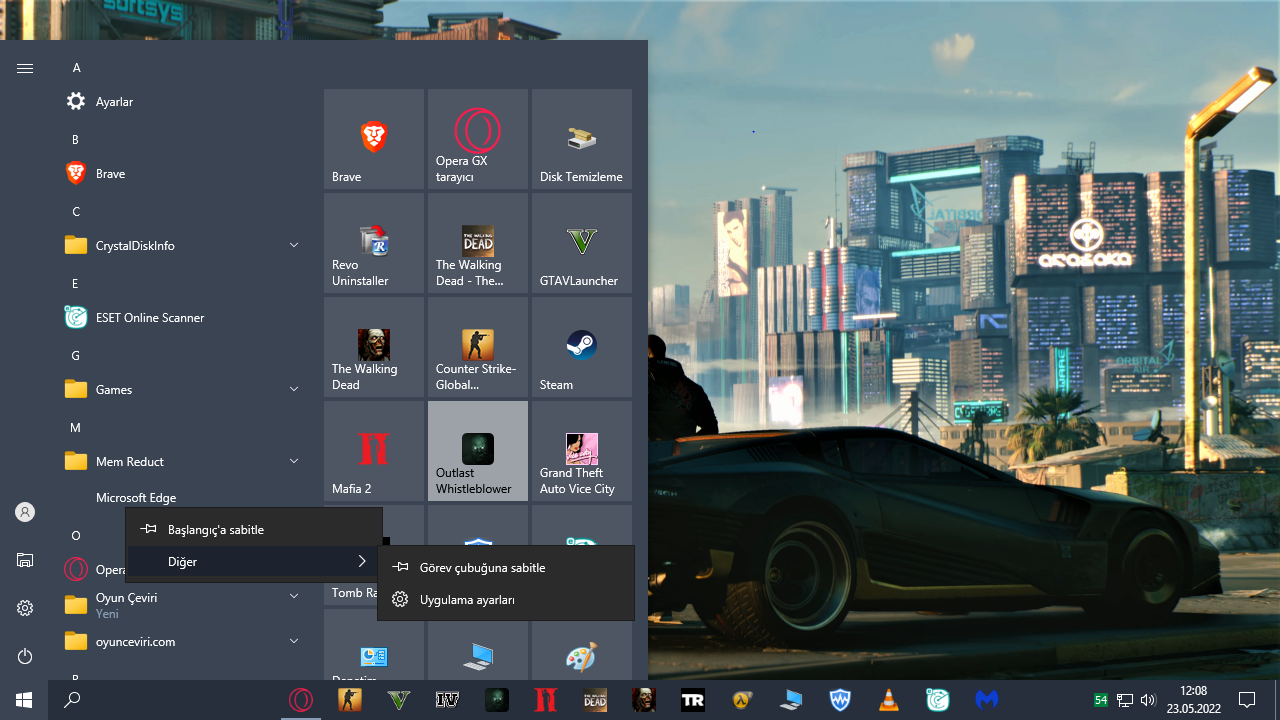Launch the GTAVLauncher tile
Viewport: 1280px width, 720px height.
click(582, 243)
